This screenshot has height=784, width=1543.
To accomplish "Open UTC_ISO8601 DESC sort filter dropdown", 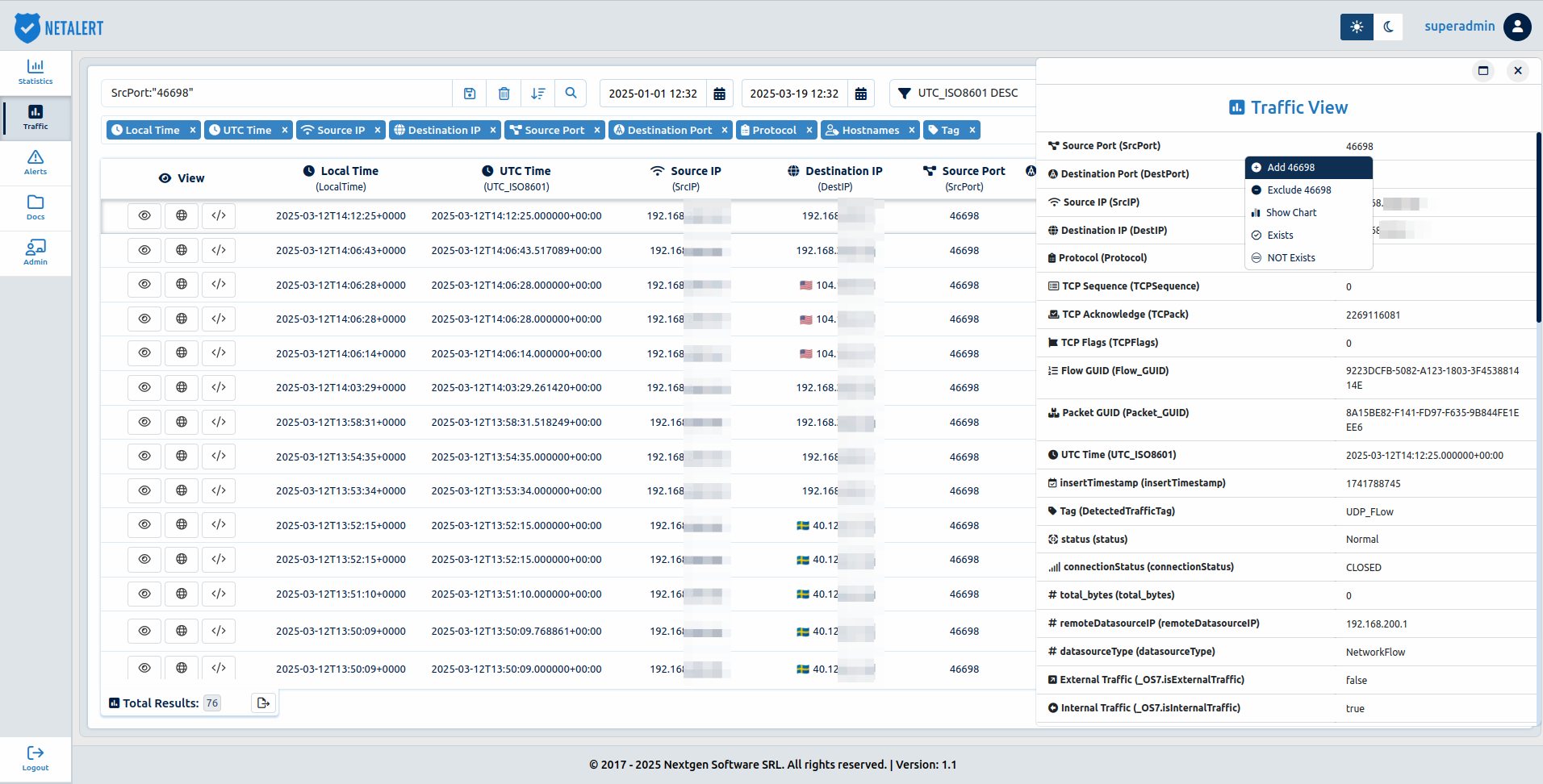I will click(962, 94).
